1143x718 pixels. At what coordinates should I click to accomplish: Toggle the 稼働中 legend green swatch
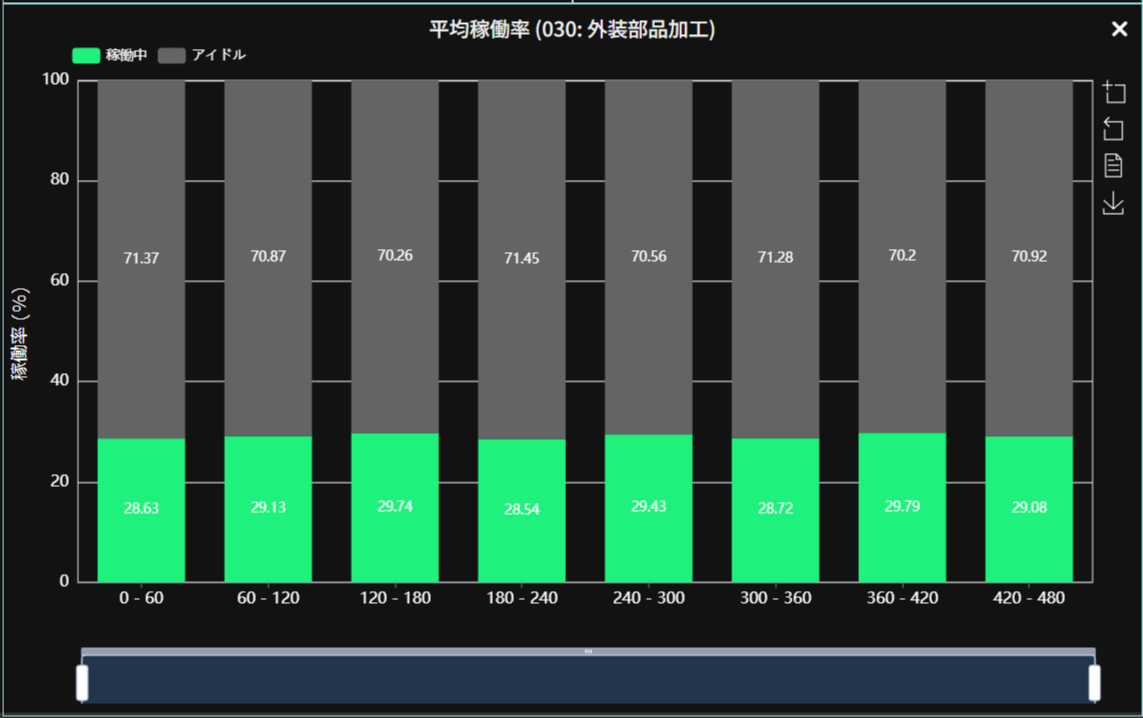click(x=86, y=56)
